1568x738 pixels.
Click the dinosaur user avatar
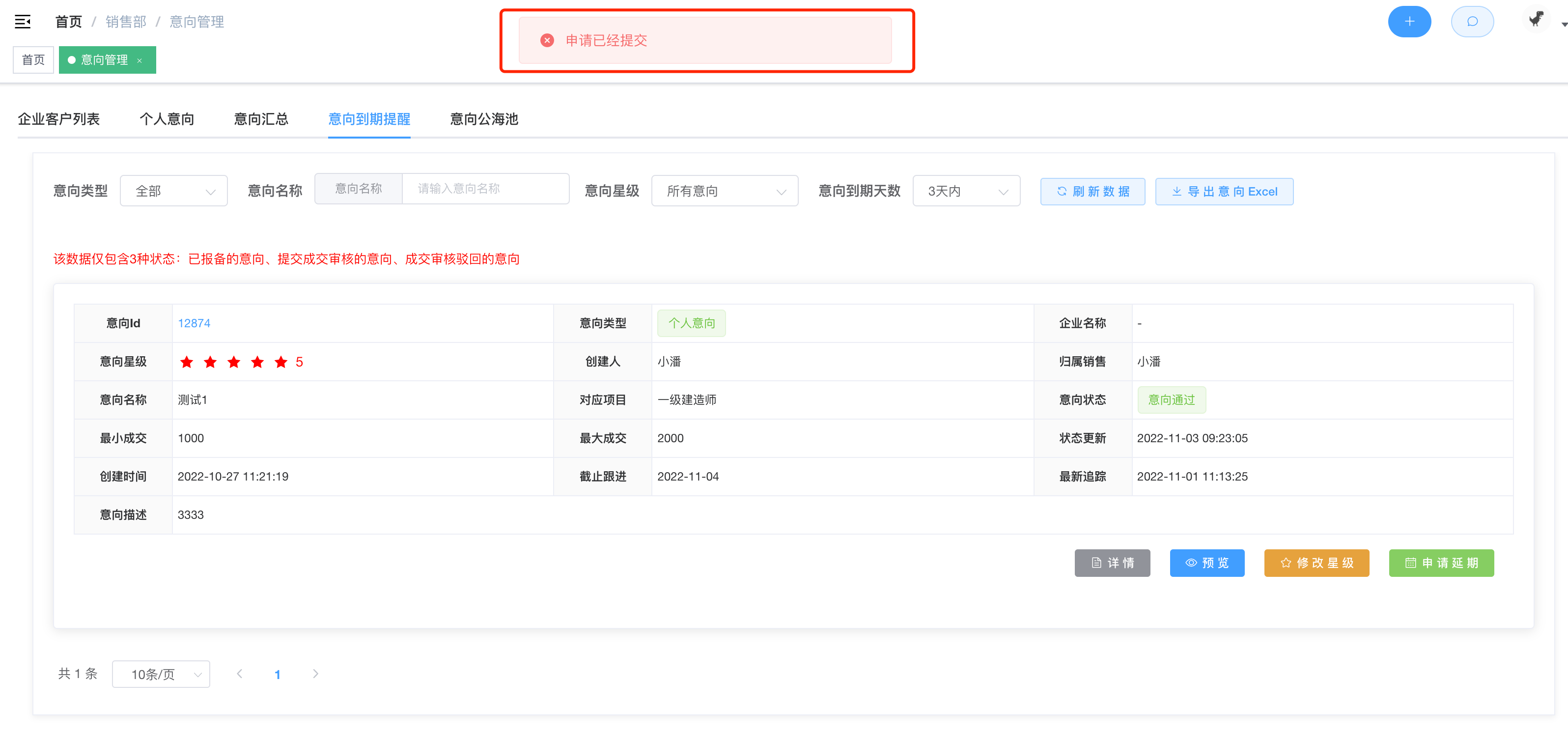1536,20
